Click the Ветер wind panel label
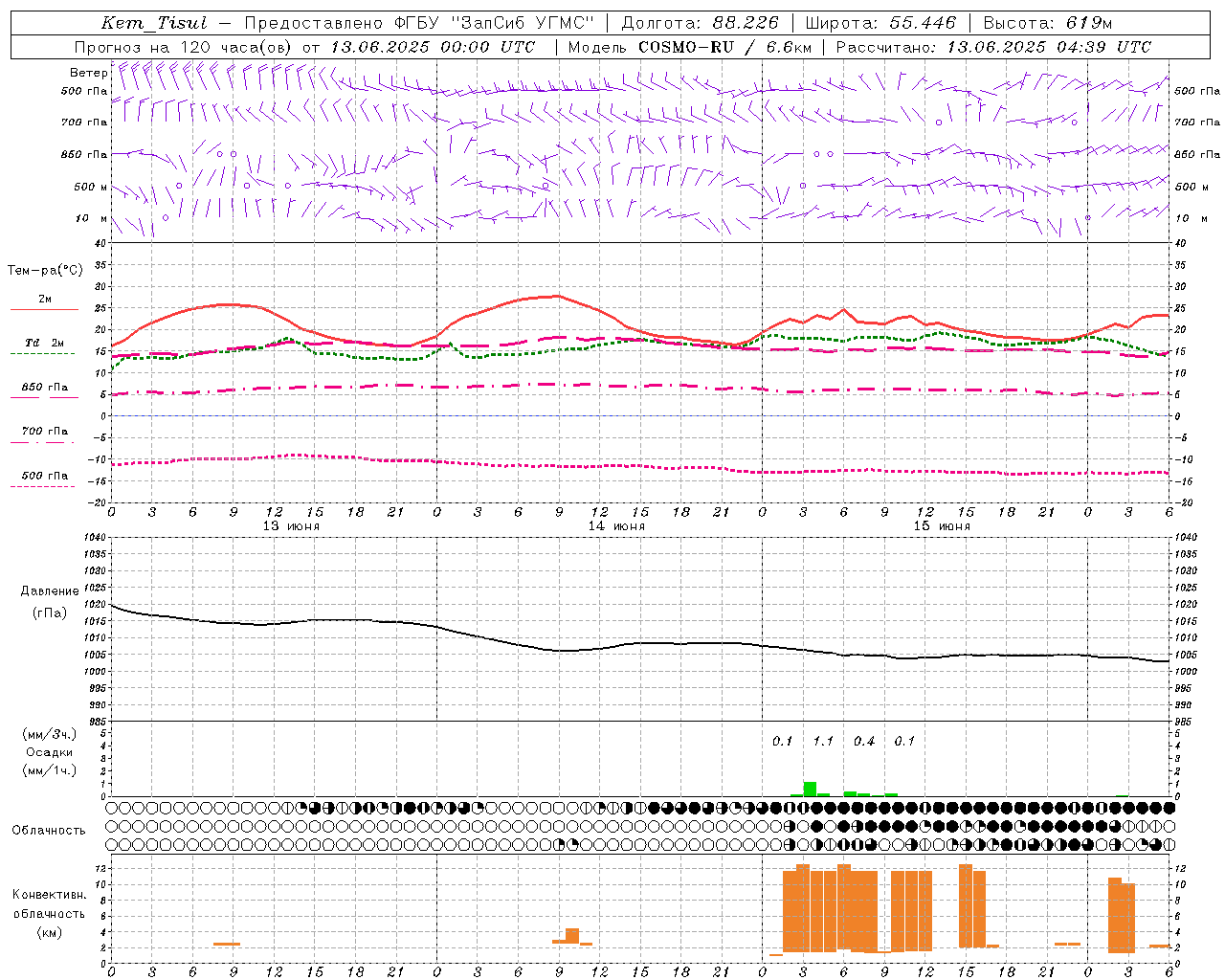Viewport: 1225px width, 980px height. 88,73
